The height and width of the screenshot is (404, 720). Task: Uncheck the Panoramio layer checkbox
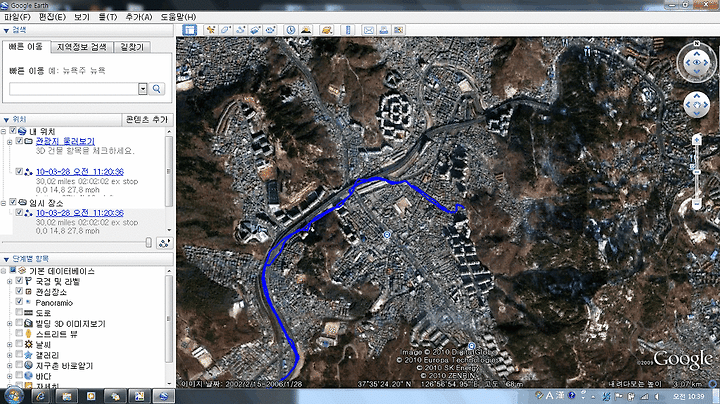pos(19,302)
